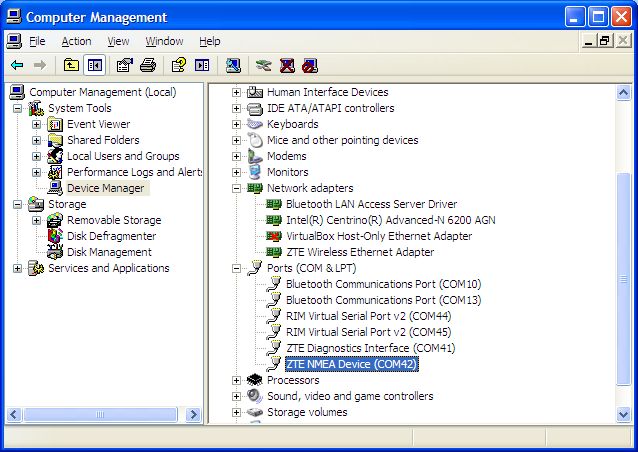Click the Disable device toolbar icon
Viewport: 638px width, 452px height.
click(311, 65)
